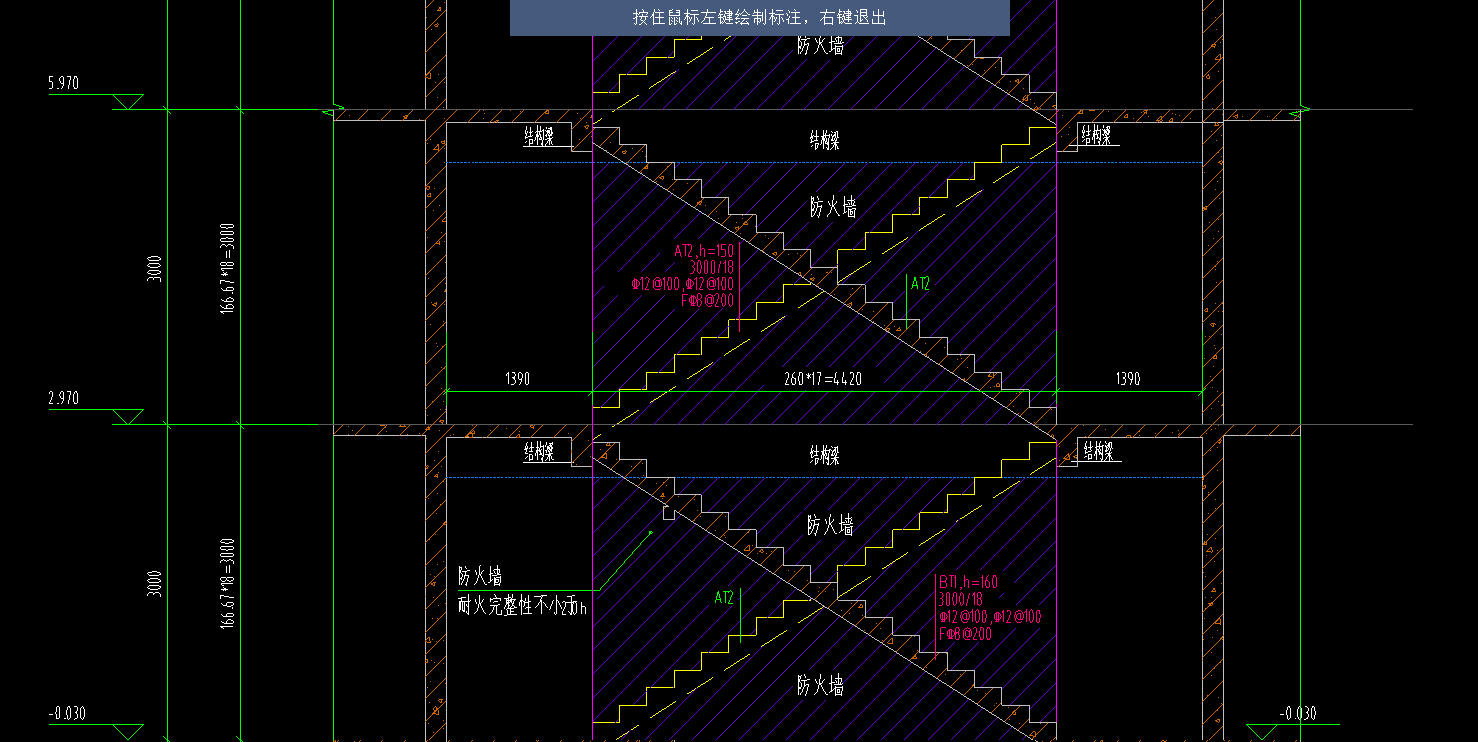The height and width of the screenshot is (742, 1478).
Task: Click the right '结构梁' label below the 2.970 level
Action: click(1097, 452)
